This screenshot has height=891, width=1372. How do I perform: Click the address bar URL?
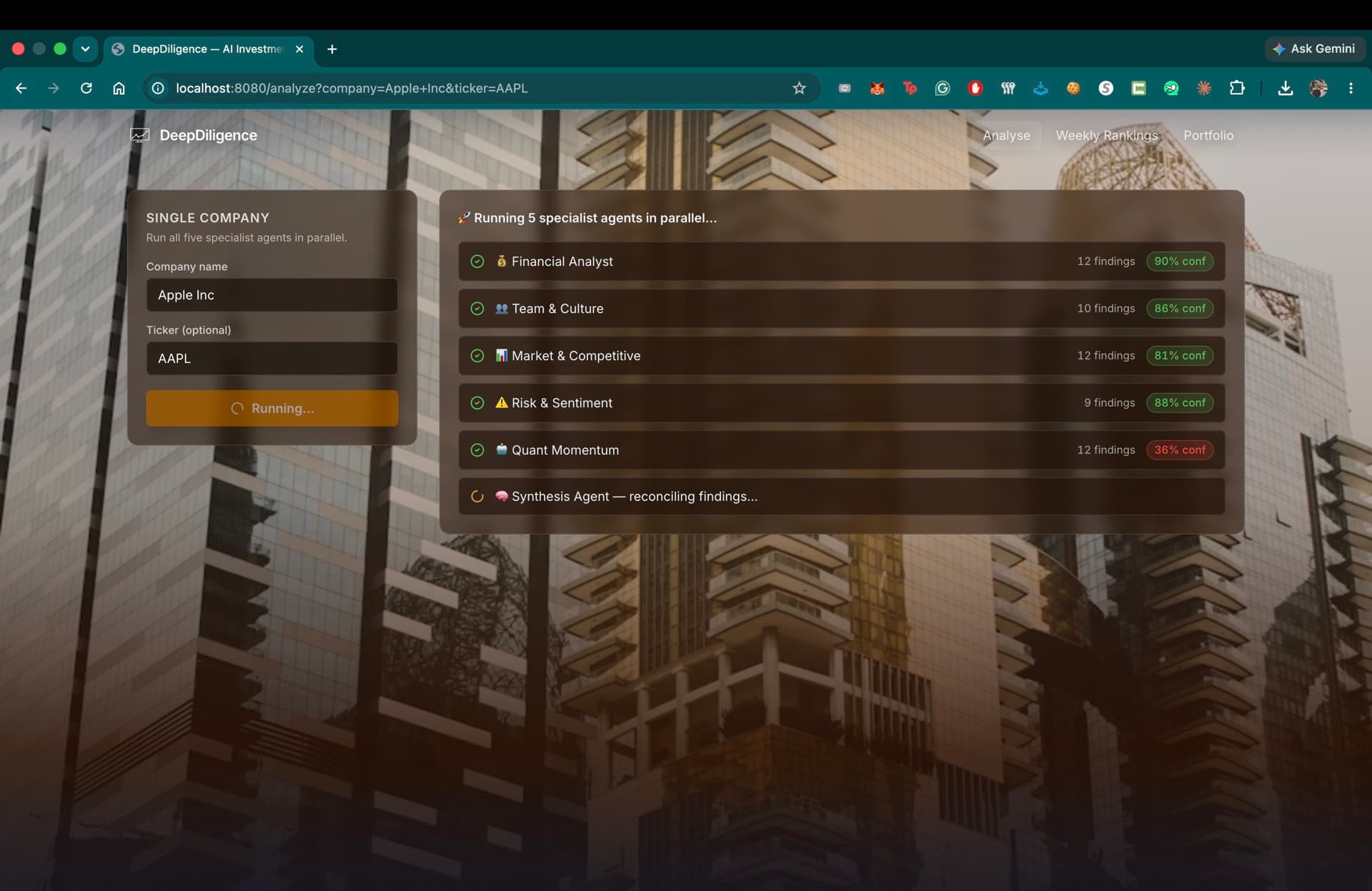(x=352, y=88)
